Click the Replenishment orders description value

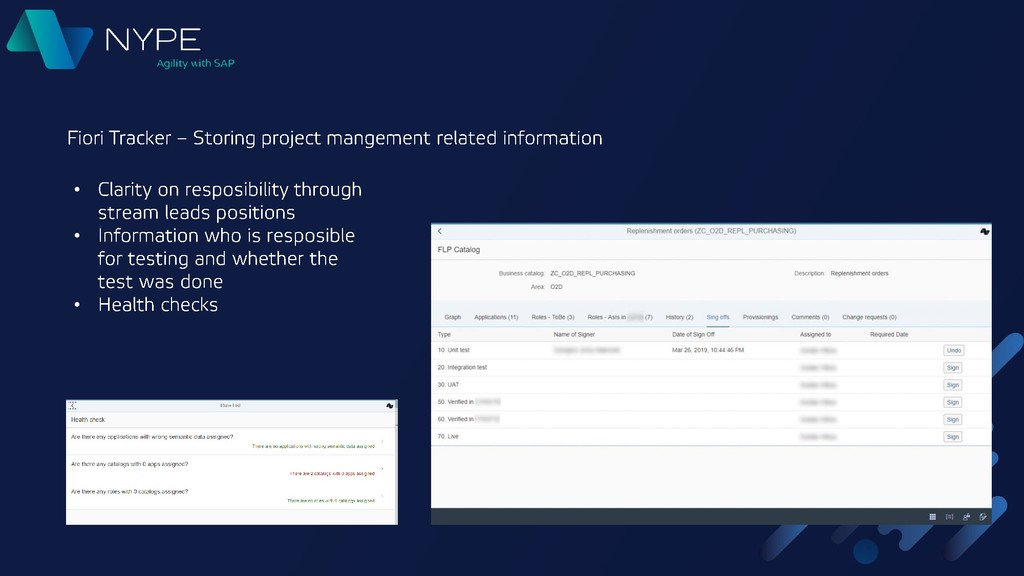tap(859, 274)
